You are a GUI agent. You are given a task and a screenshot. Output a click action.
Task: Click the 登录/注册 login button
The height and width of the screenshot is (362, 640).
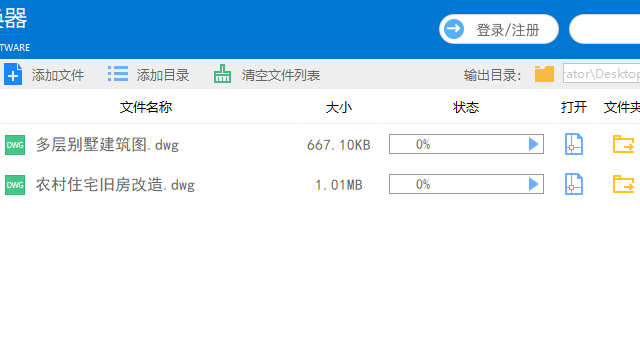click(499, 29)
